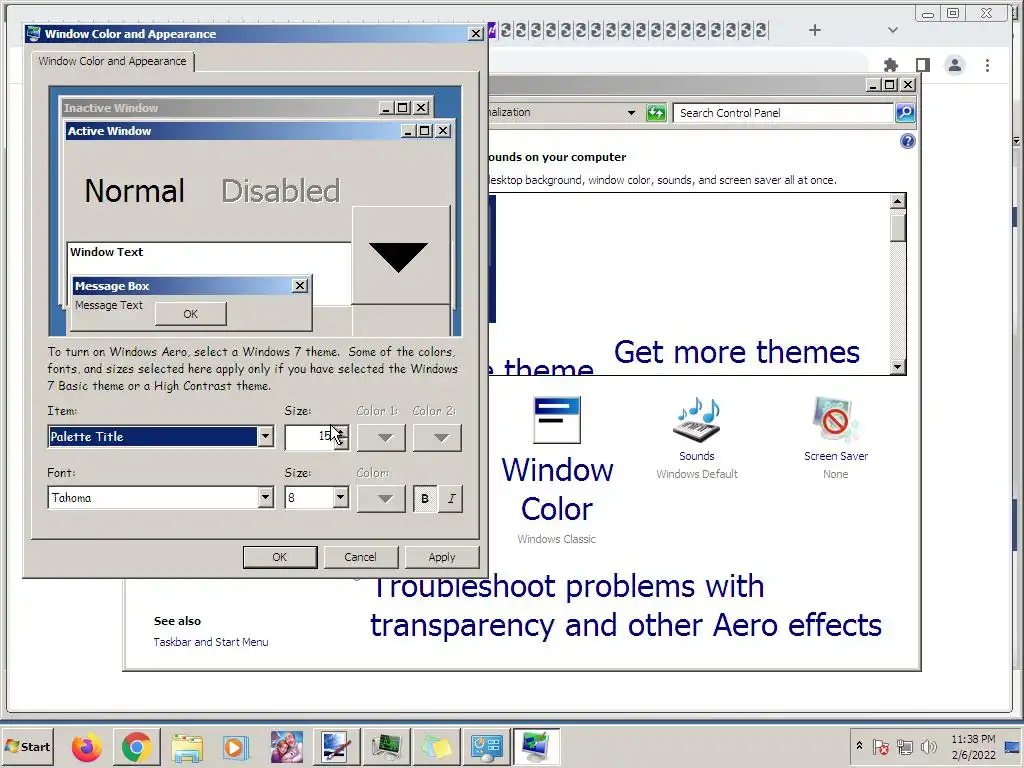Click the Window Color icon in Personalization
The height and width of the screenshot is (768, 1024).
[x=556, y=420]
